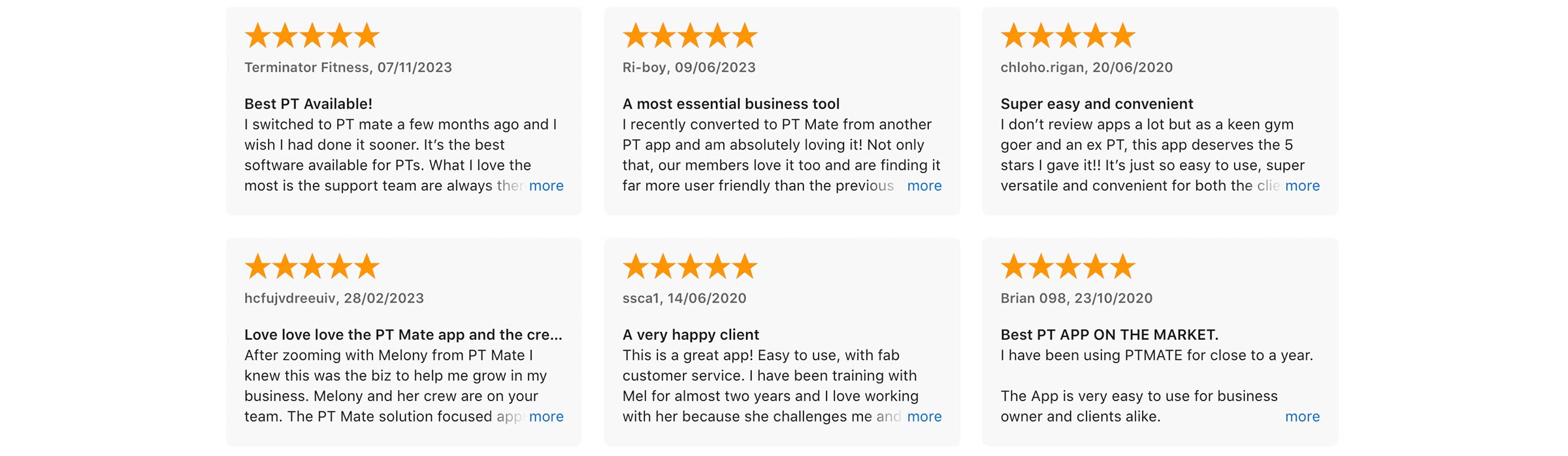
Task: Click star icons on Brian 098 review
Action: coord(1068,267)
